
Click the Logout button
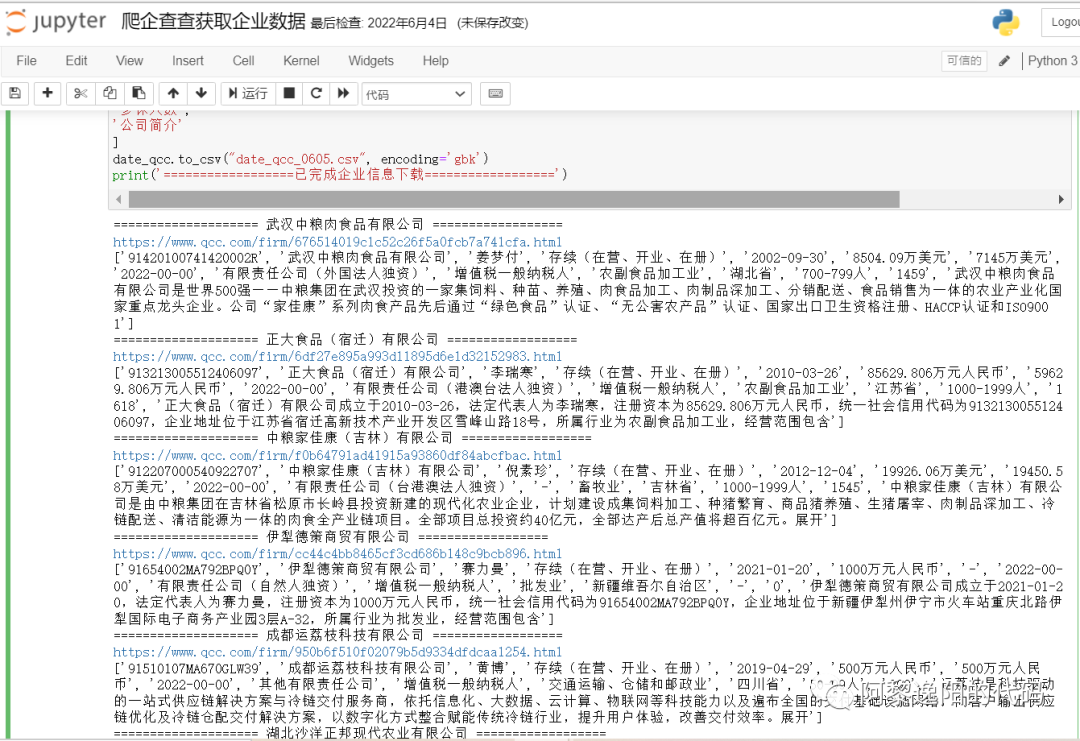tap(1061, 22)
